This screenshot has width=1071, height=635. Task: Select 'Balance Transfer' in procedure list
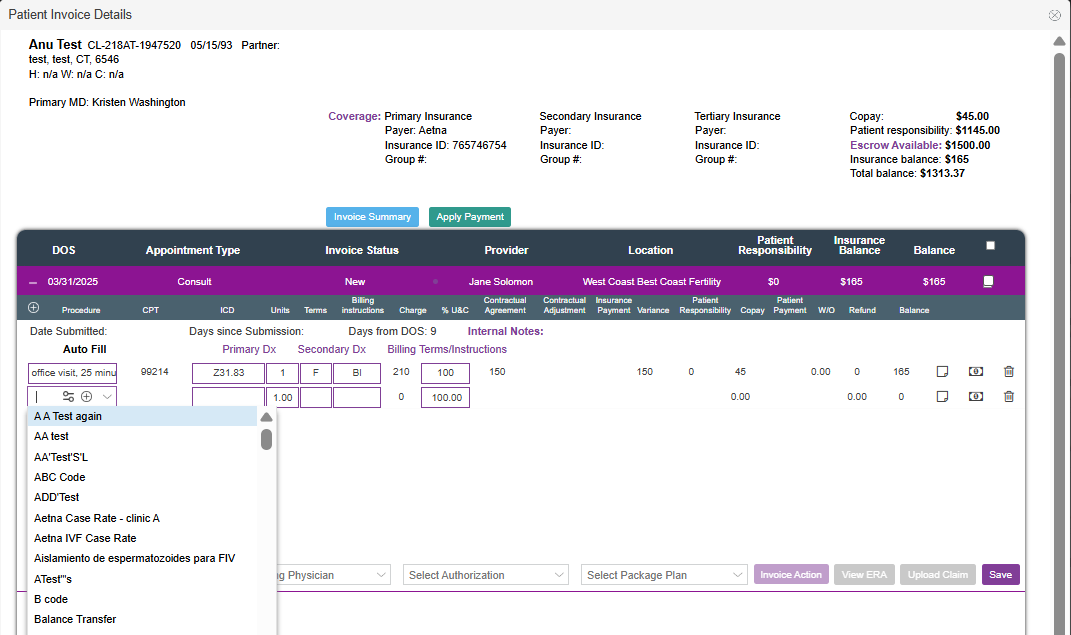pyautogui.click(x=75, y=619)
